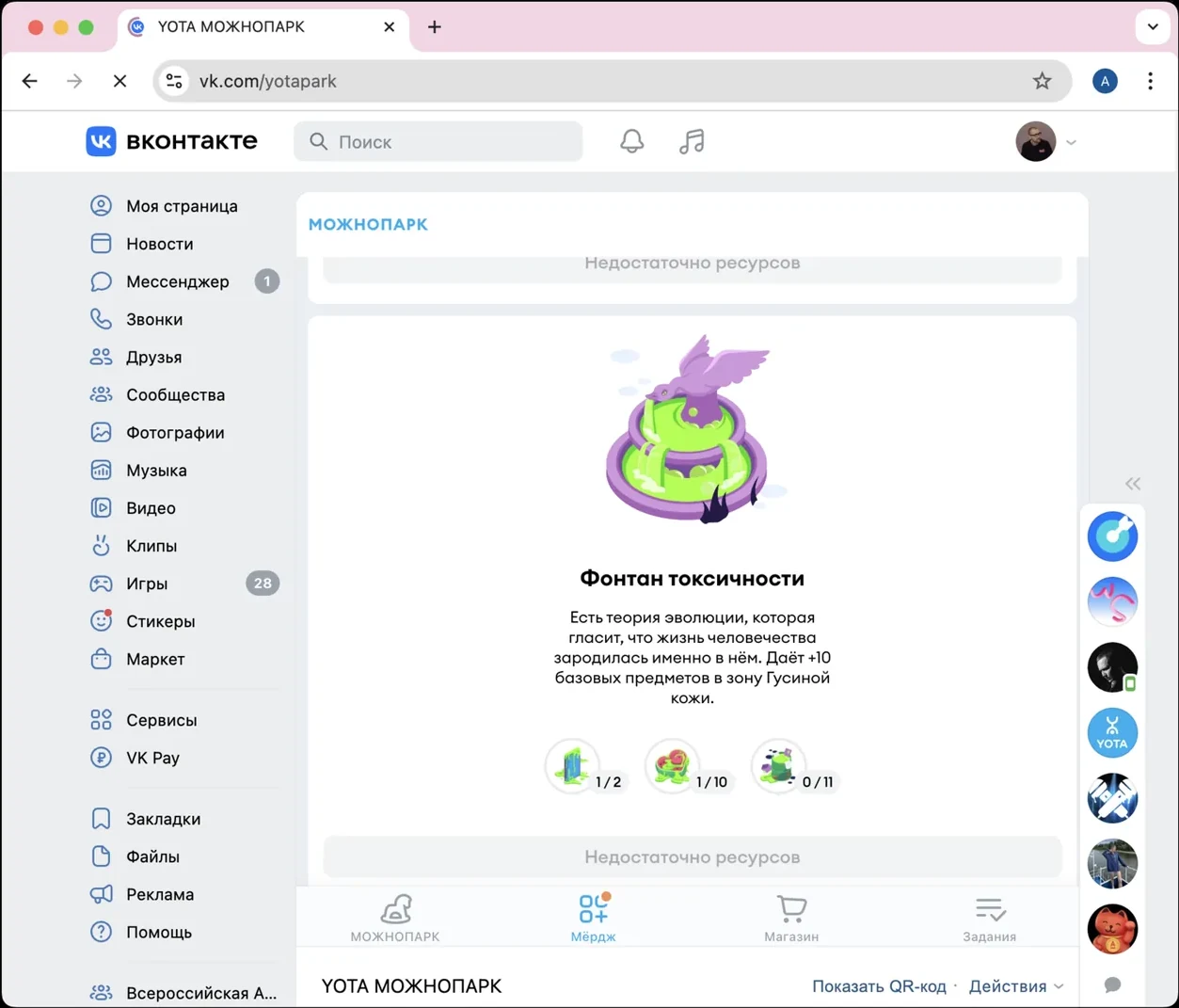The height and width of the screenshot is (1008, 1179).
Task: Open music player note icon
Action: pyautogui.click(x=692, y=141)
